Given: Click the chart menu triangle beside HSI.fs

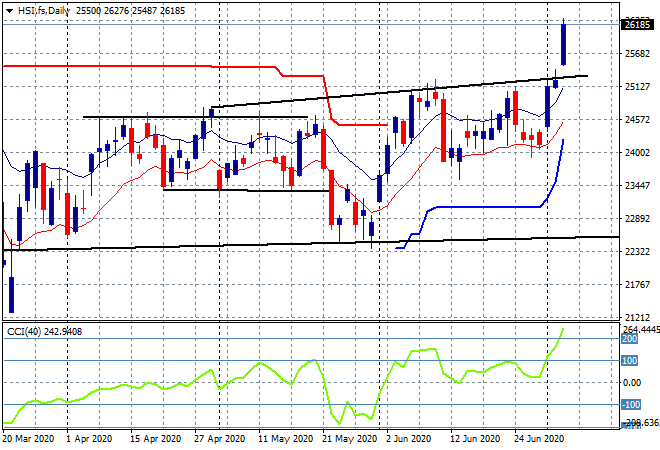Looking at the screenshot, I should (9, 11).
